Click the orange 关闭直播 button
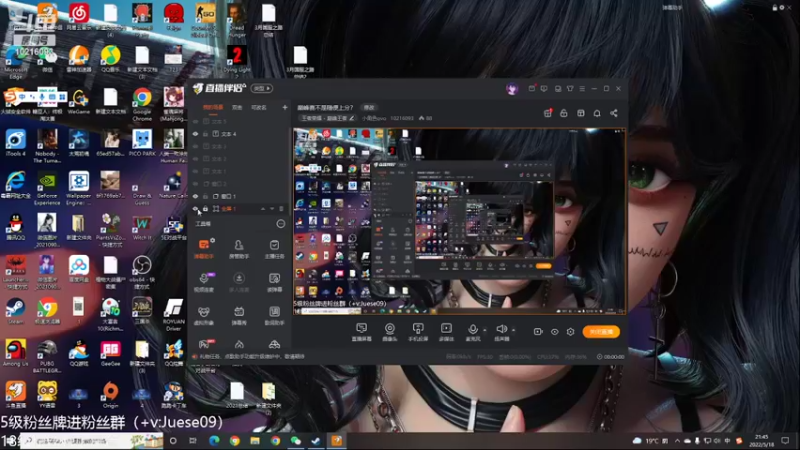Image resolution: width=800 pixels, height=450 pixels. pyautogui.click(x=601, y=332)
